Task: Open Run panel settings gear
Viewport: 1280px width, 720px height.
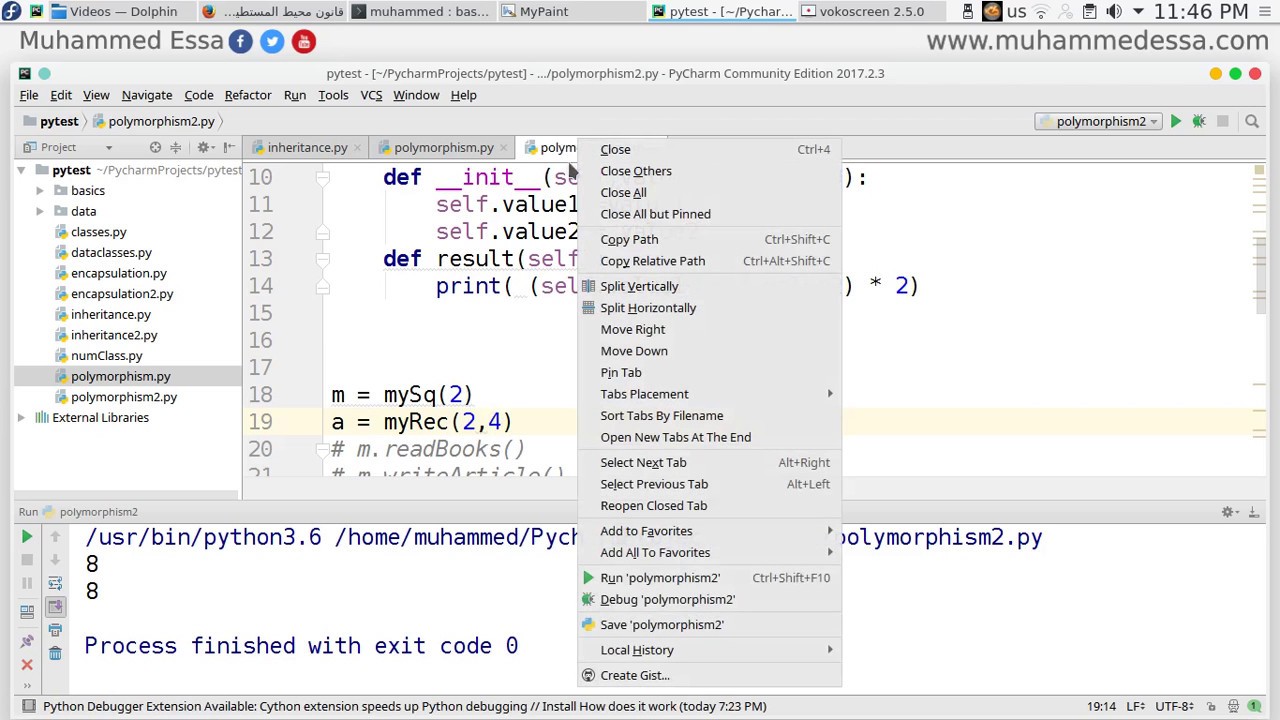Action: [x=1228, y=512]
